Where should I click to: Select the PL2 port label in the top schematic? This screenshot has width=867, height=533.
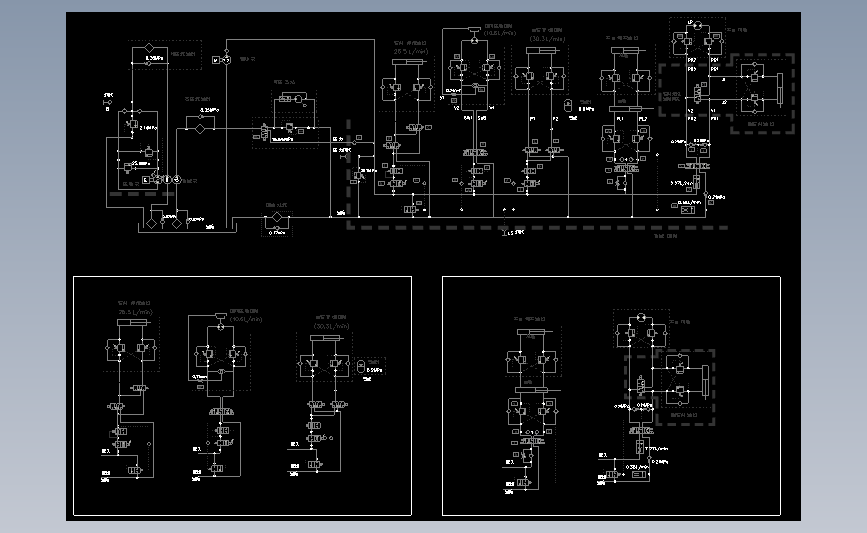coord(643,119)
